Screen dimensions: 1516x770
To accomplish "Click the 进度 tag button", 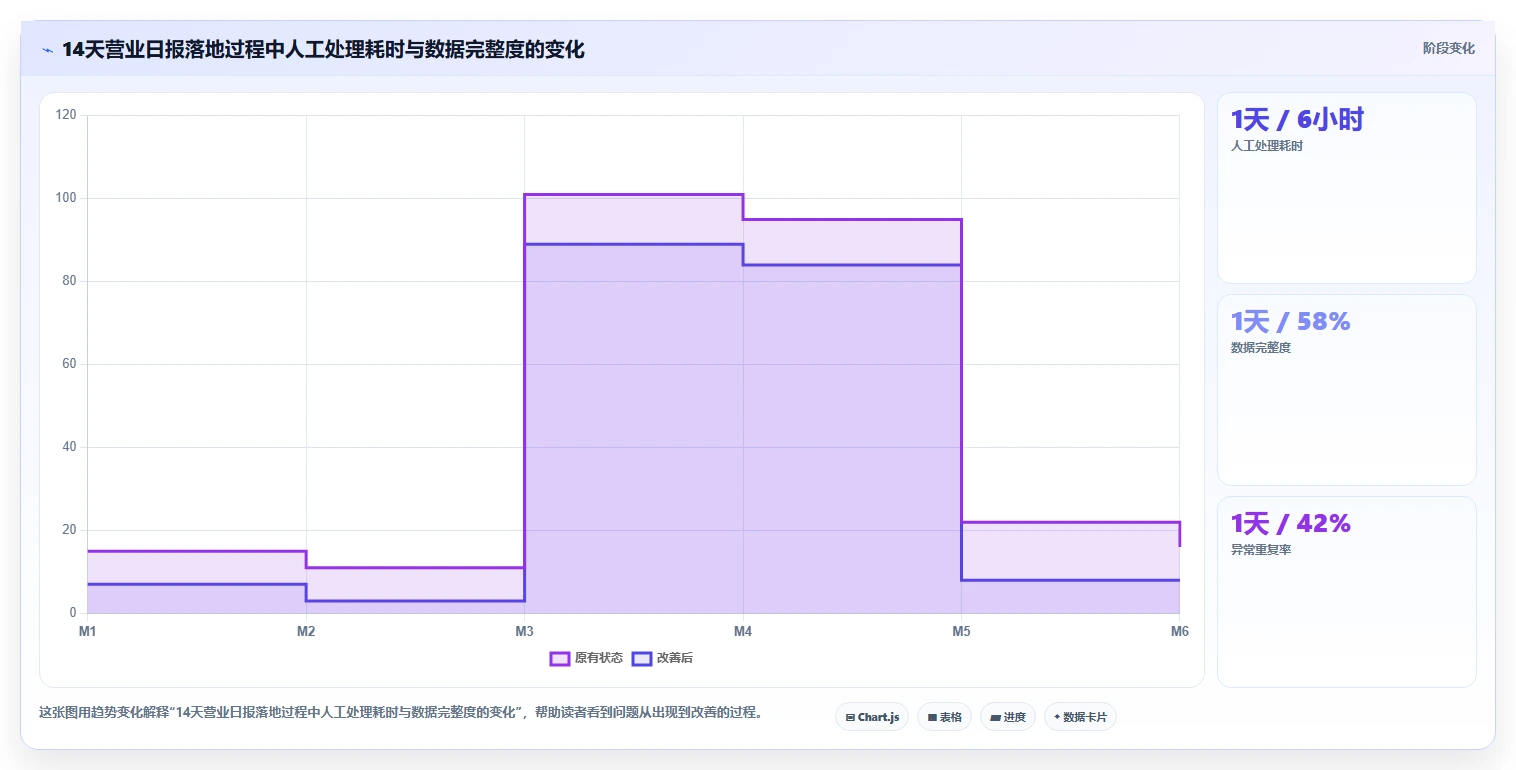I will (1008, 717).
